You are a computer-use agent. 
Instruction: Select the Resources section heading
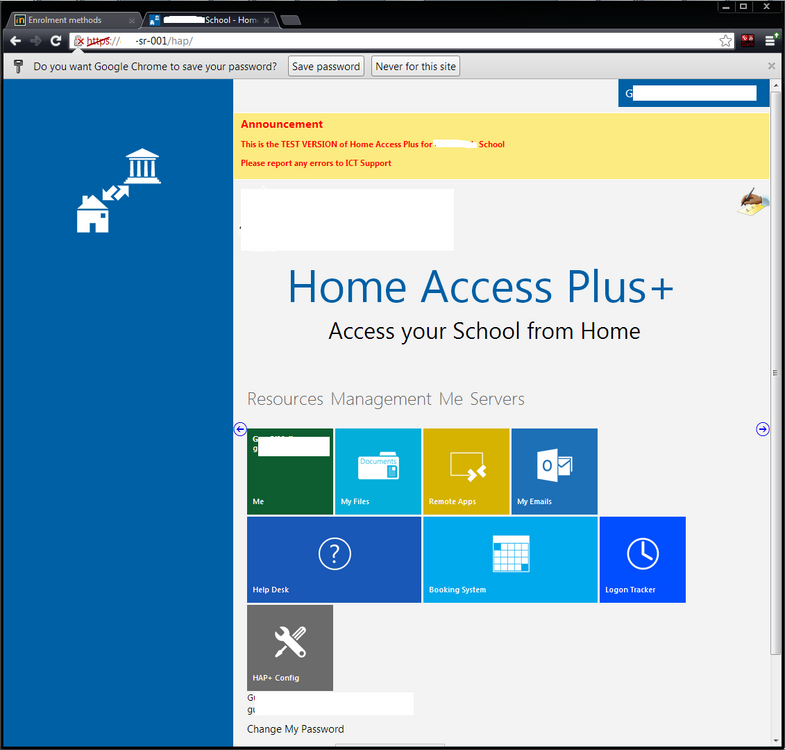coord(285,399)
